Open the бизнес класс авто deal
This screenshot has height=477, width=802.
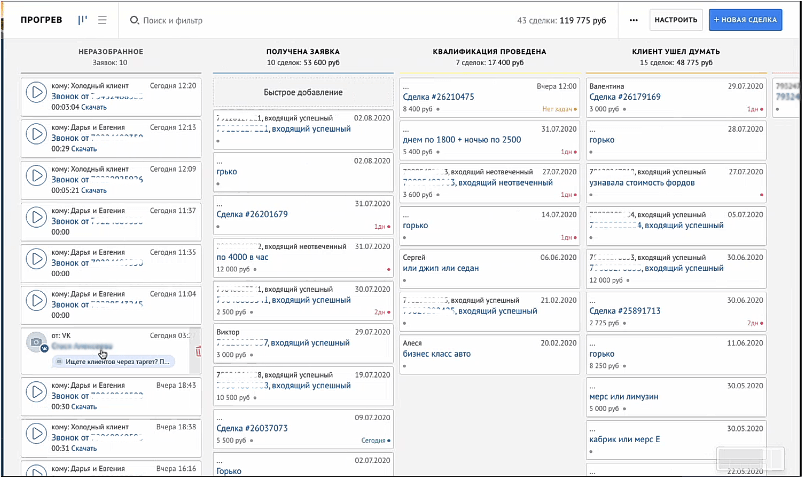click(x=436, y=354)
